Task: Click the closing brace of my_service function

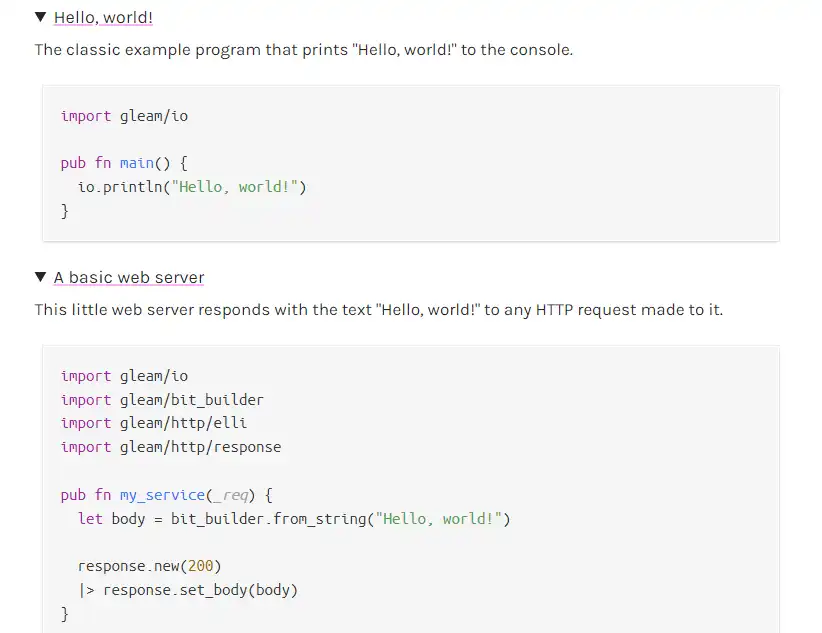Action: pyautogui.click(x=64, y=614)
